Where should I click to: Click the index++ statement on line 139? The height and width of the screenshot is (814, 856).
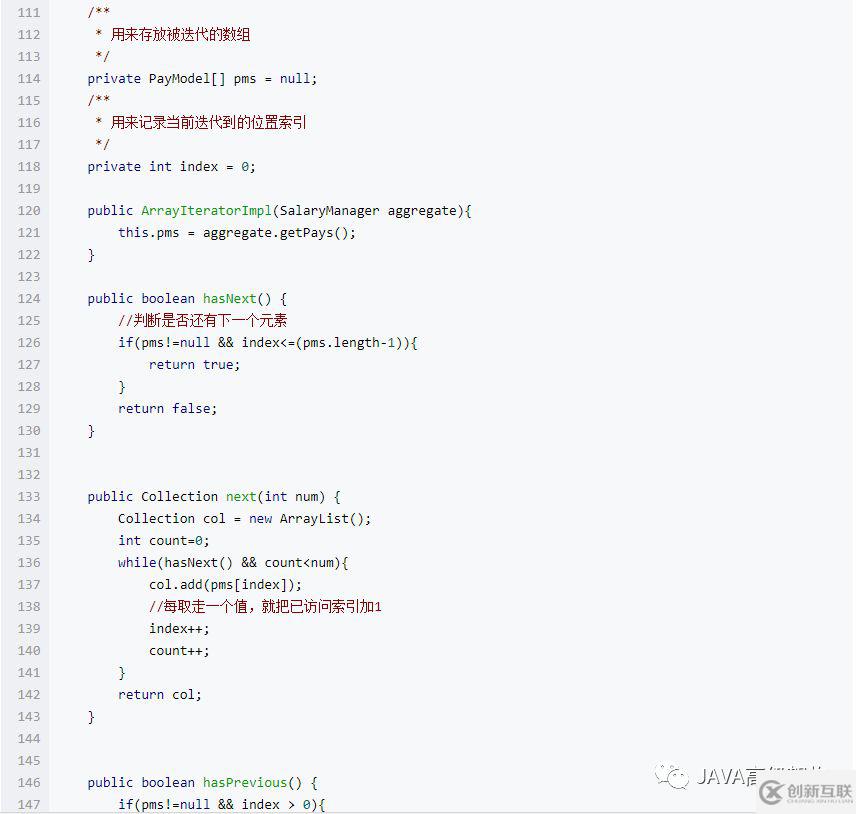tap(178, 628)
